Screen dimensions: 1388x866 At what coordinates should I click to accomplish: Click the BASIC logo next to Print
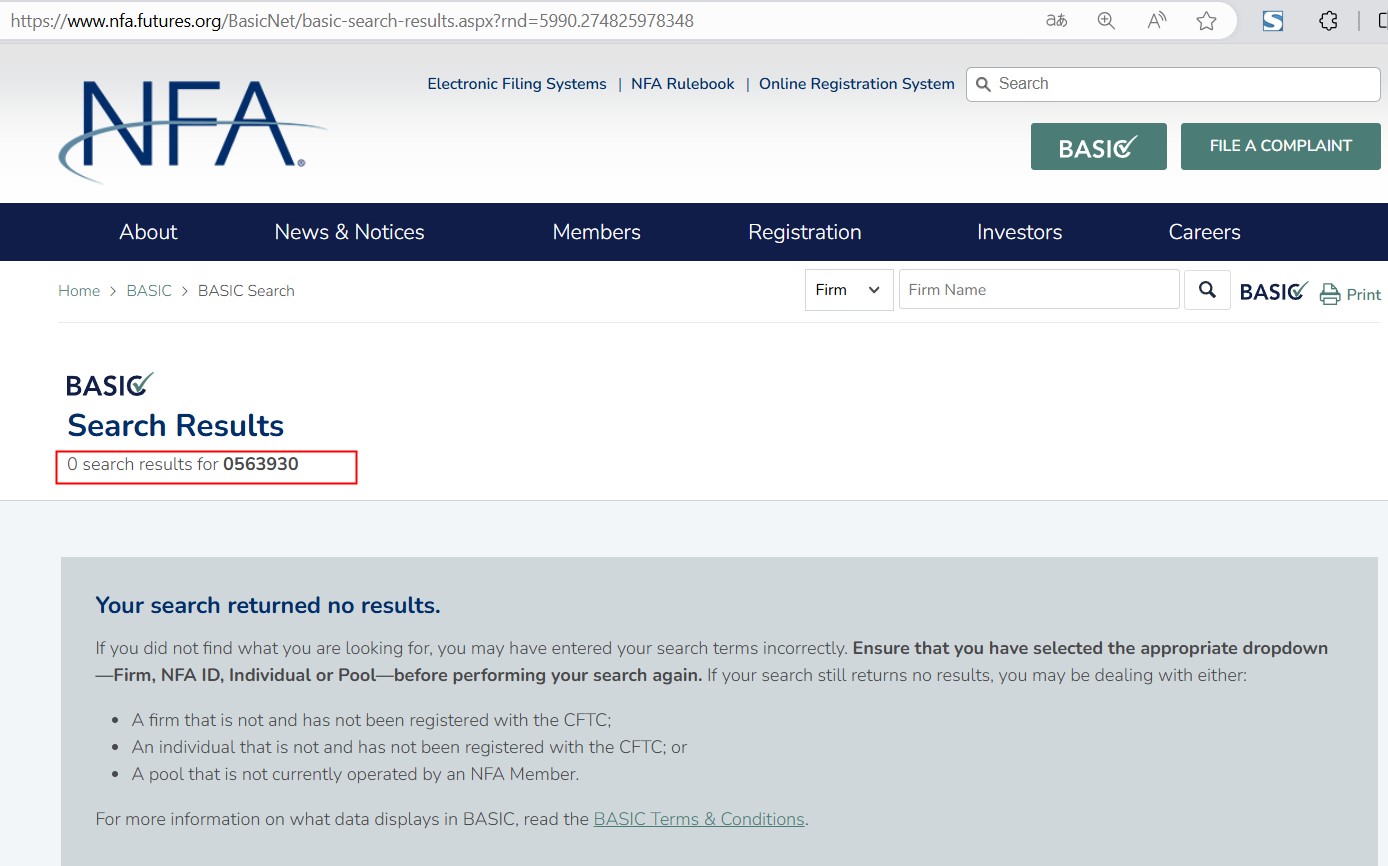tap(1273, 291)
